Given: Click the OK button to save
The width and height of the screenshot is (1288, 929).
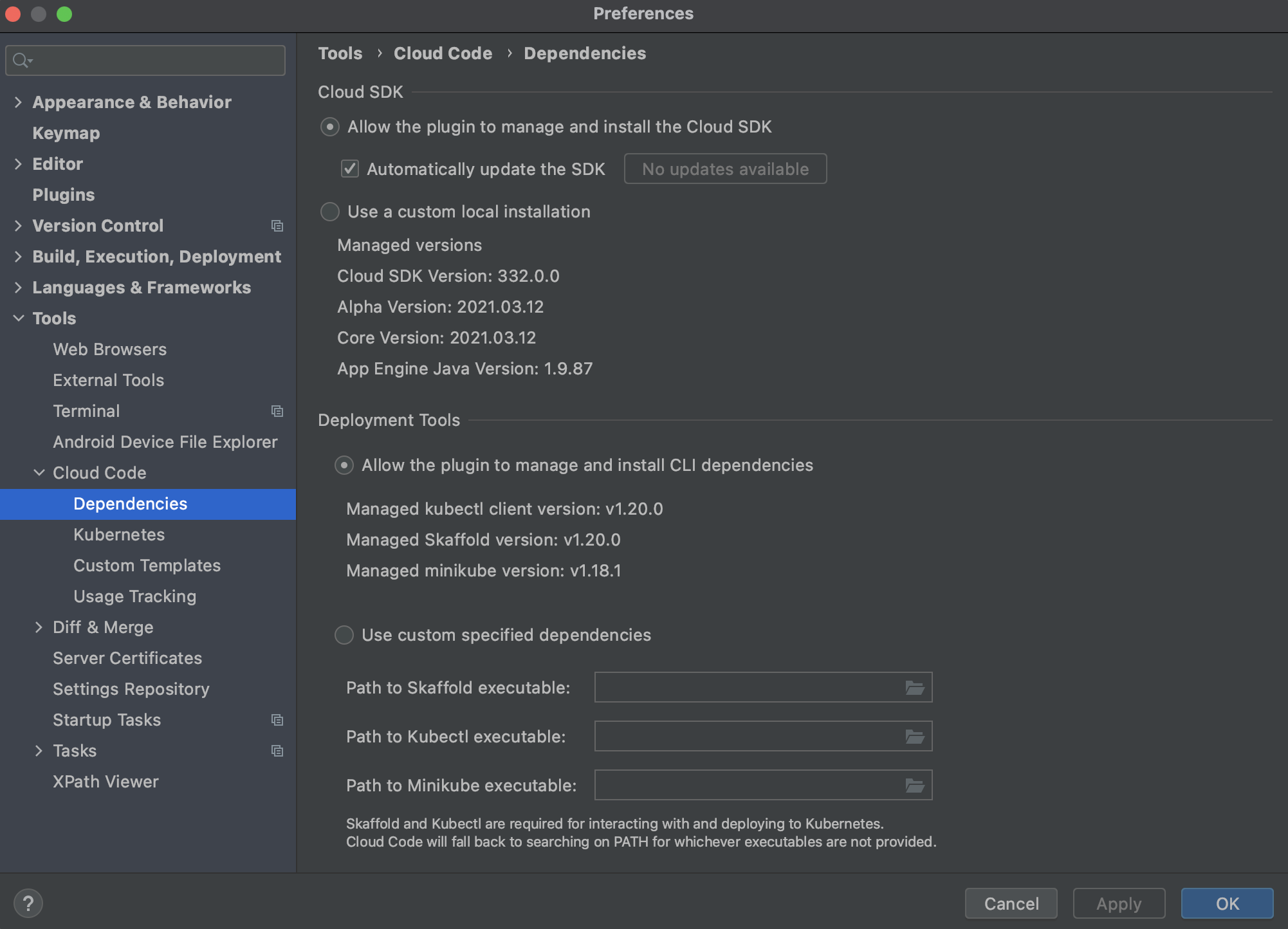Looking at the screenshot, I should coord(1225,902).
